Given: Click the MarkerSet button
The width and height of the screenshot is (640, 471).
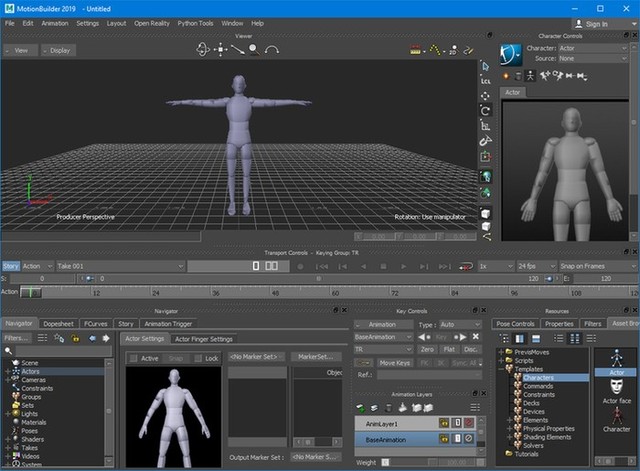Looking at the screenshot, I should 315,357.
